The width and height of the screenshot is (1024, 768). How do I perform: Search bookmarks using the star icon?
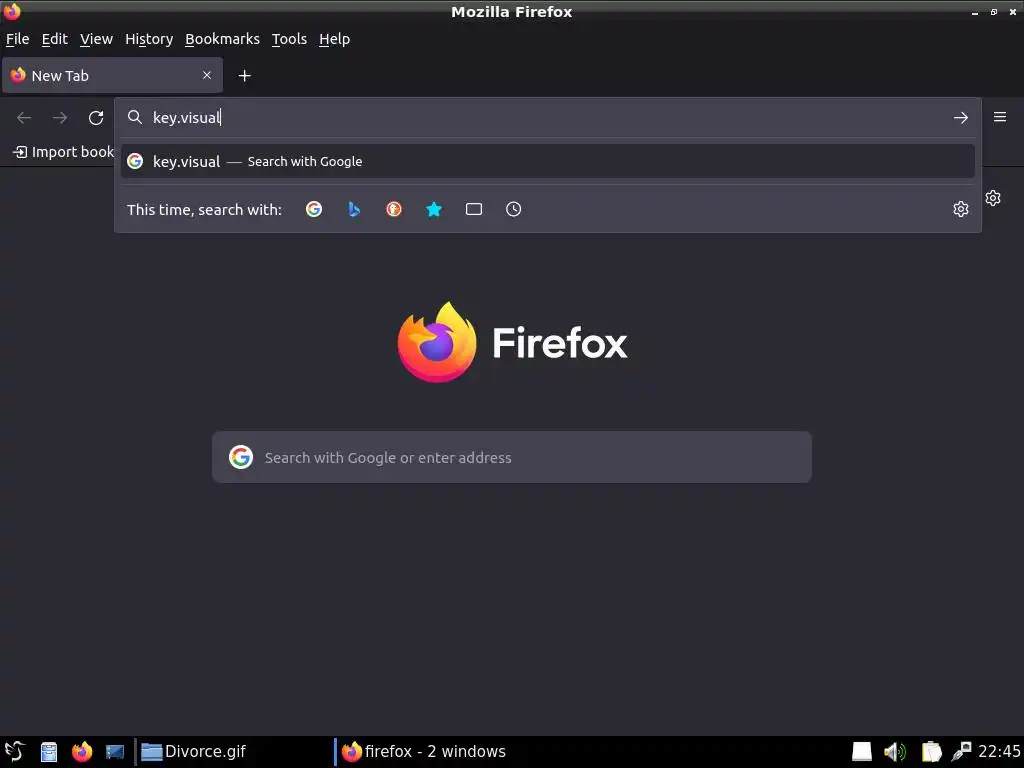(434, 209)
